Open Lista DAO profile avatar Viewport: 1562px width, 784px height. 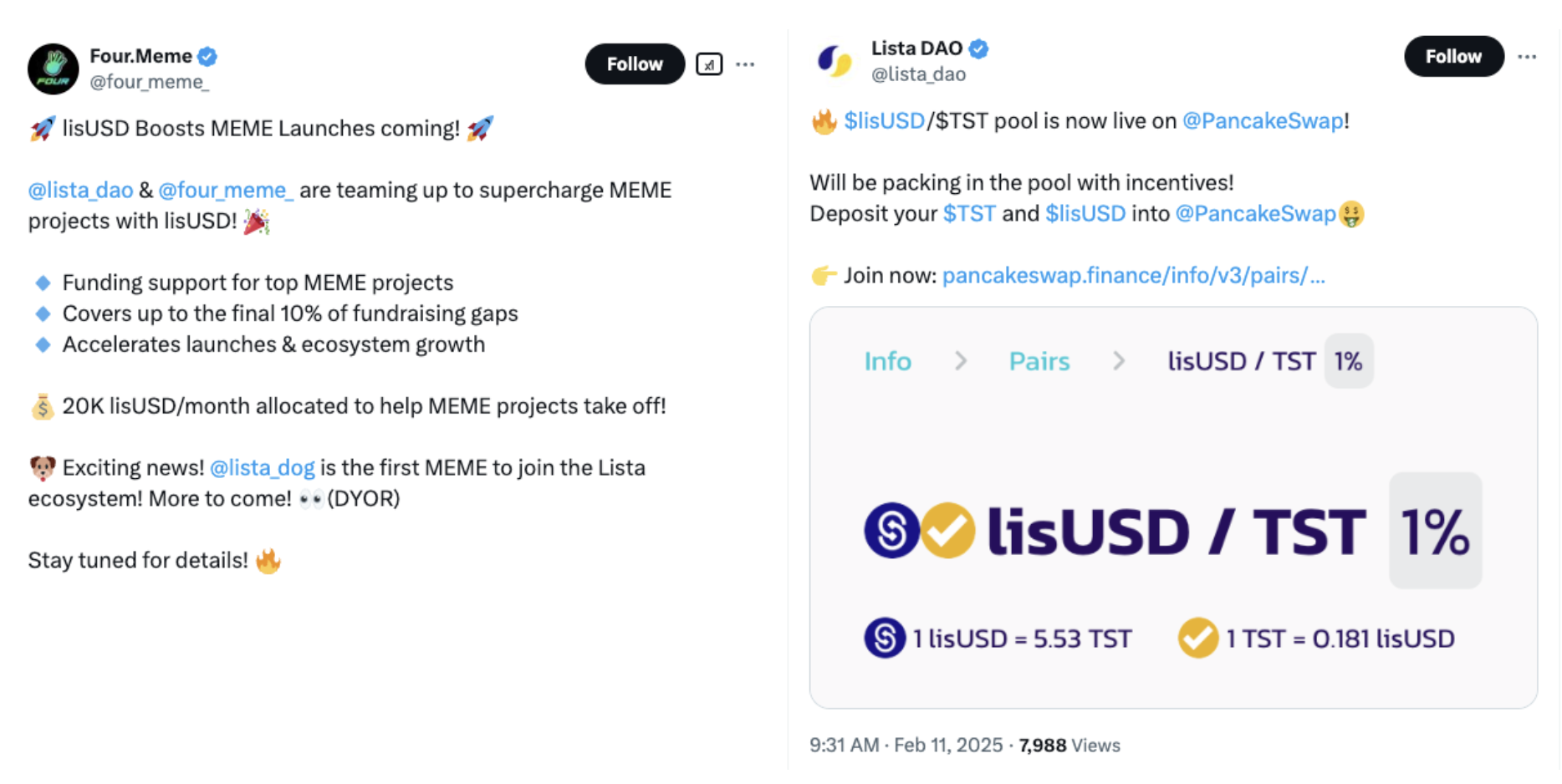tap(835, 61)
